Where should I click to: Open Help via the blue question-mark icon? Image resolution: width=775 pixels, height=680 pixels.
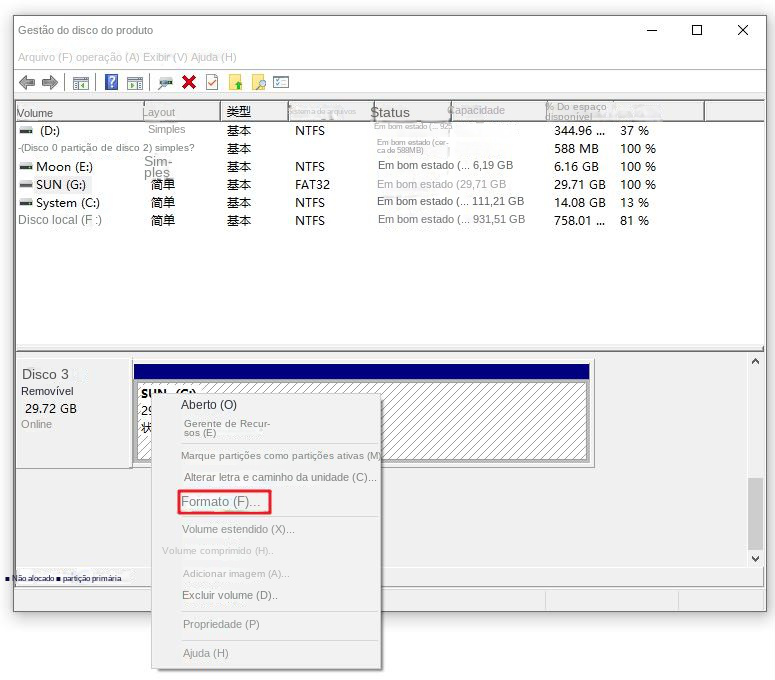(x=112, y=82)
